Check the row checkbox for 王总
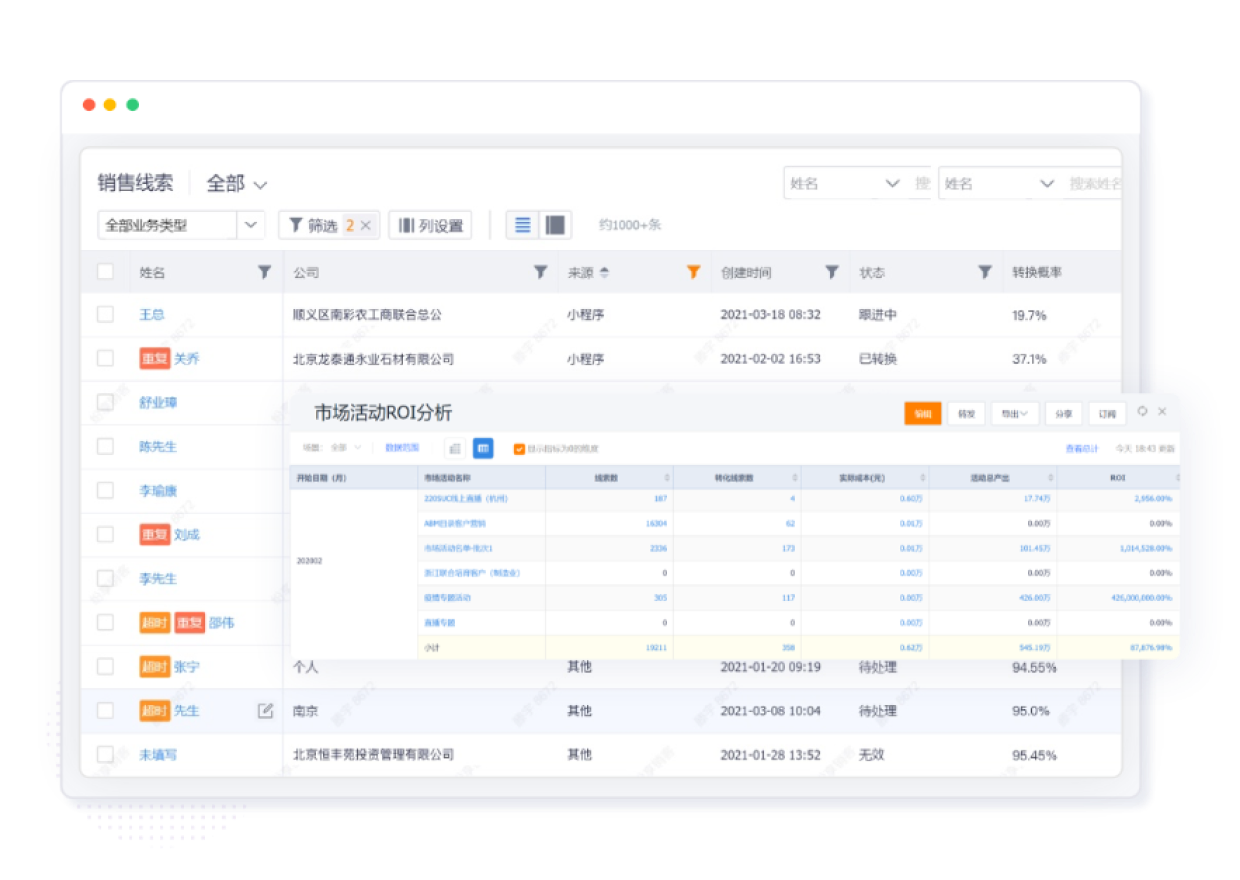Image resolution: width=1240 pixels, height=880 pixels. coord(106,315)
